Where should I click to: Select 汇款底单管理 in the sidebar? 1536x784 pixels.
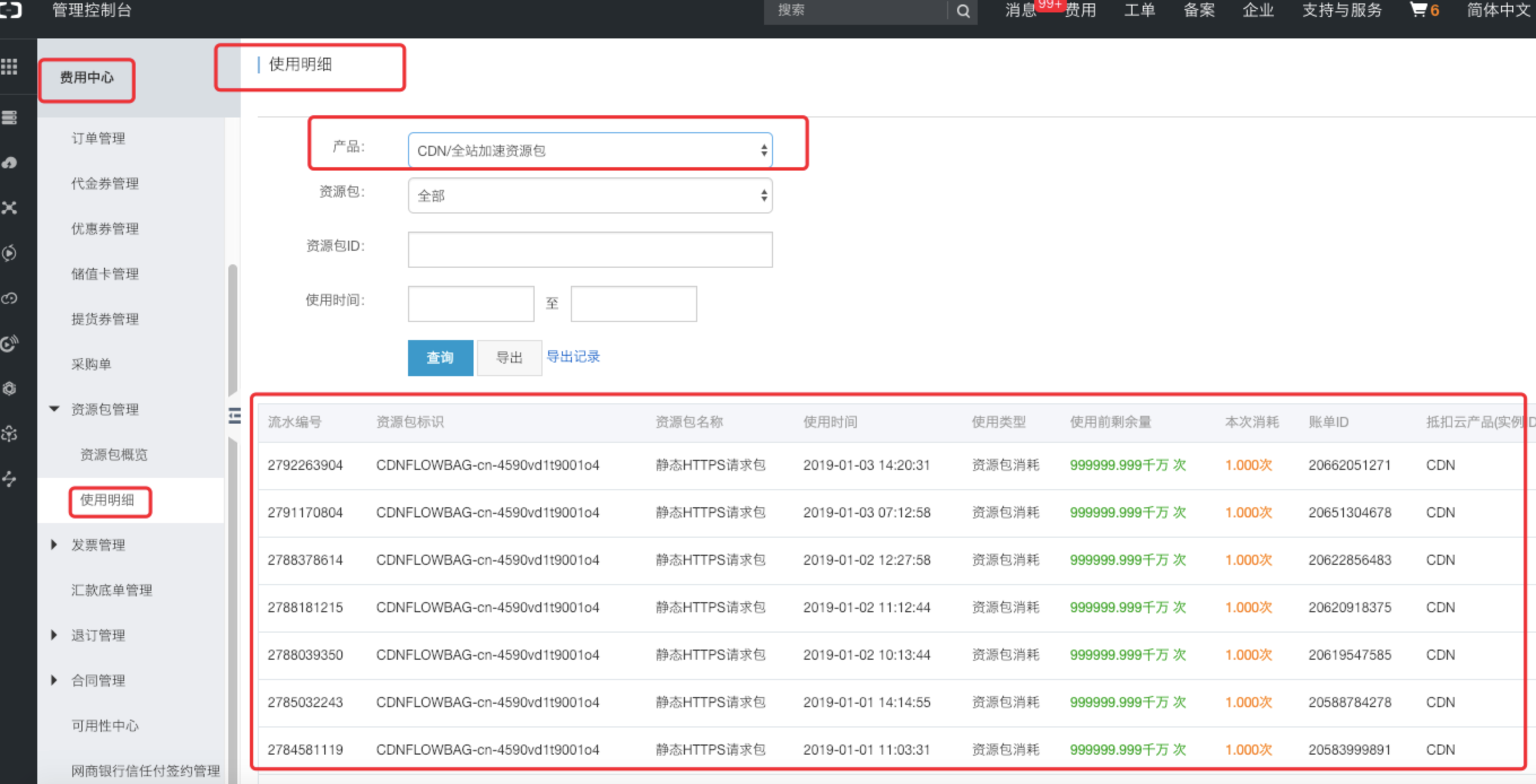click(x=112, y=590)
